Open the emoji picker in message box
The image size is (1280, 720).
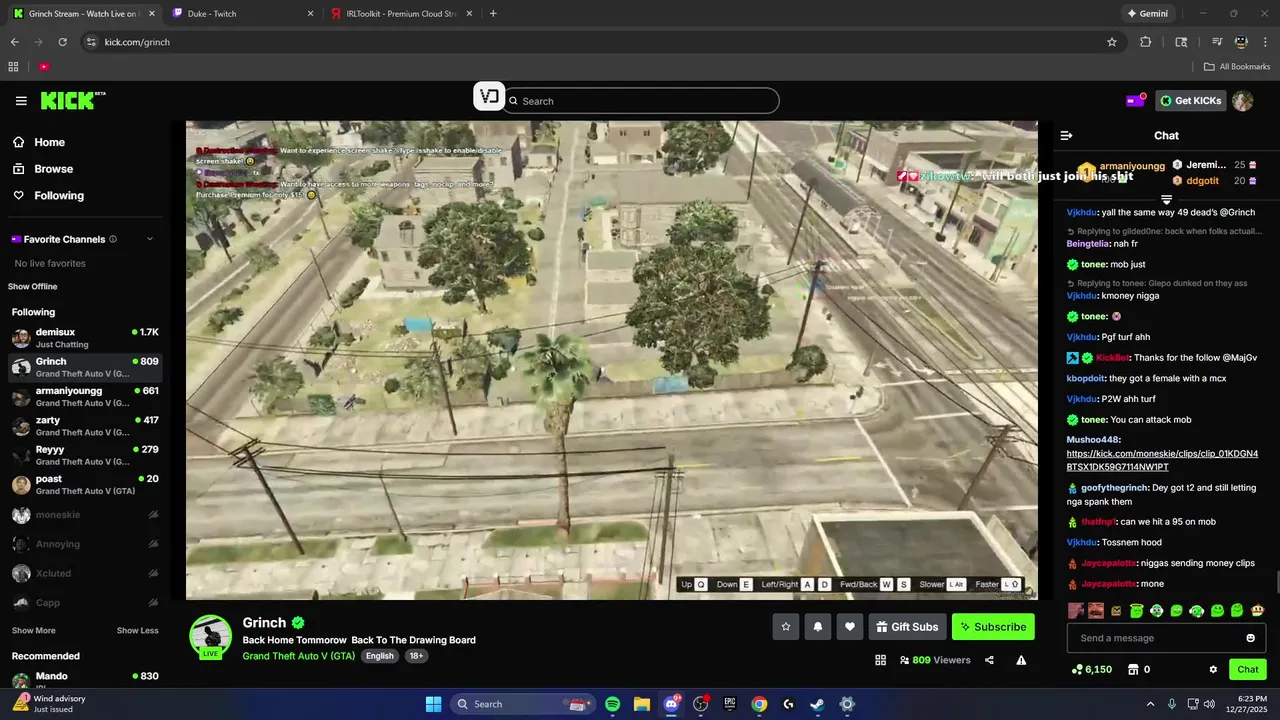click(x=1250, y=638)
